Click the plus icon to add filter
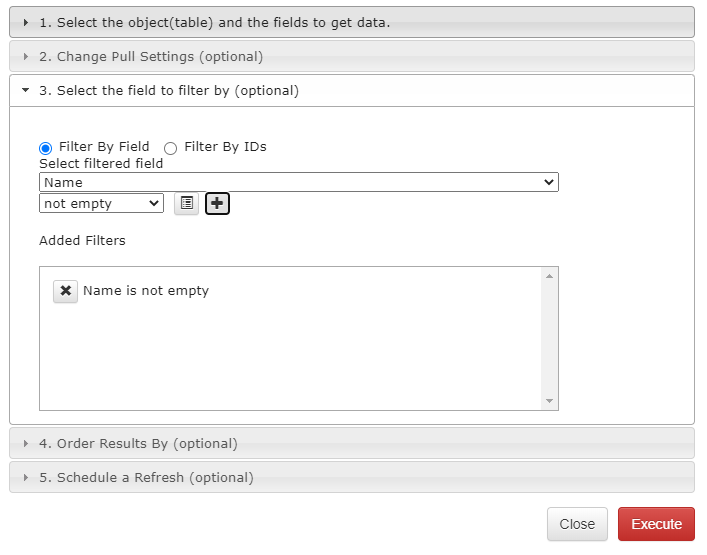Screen dimensions: 707x555 click(217, 203)
